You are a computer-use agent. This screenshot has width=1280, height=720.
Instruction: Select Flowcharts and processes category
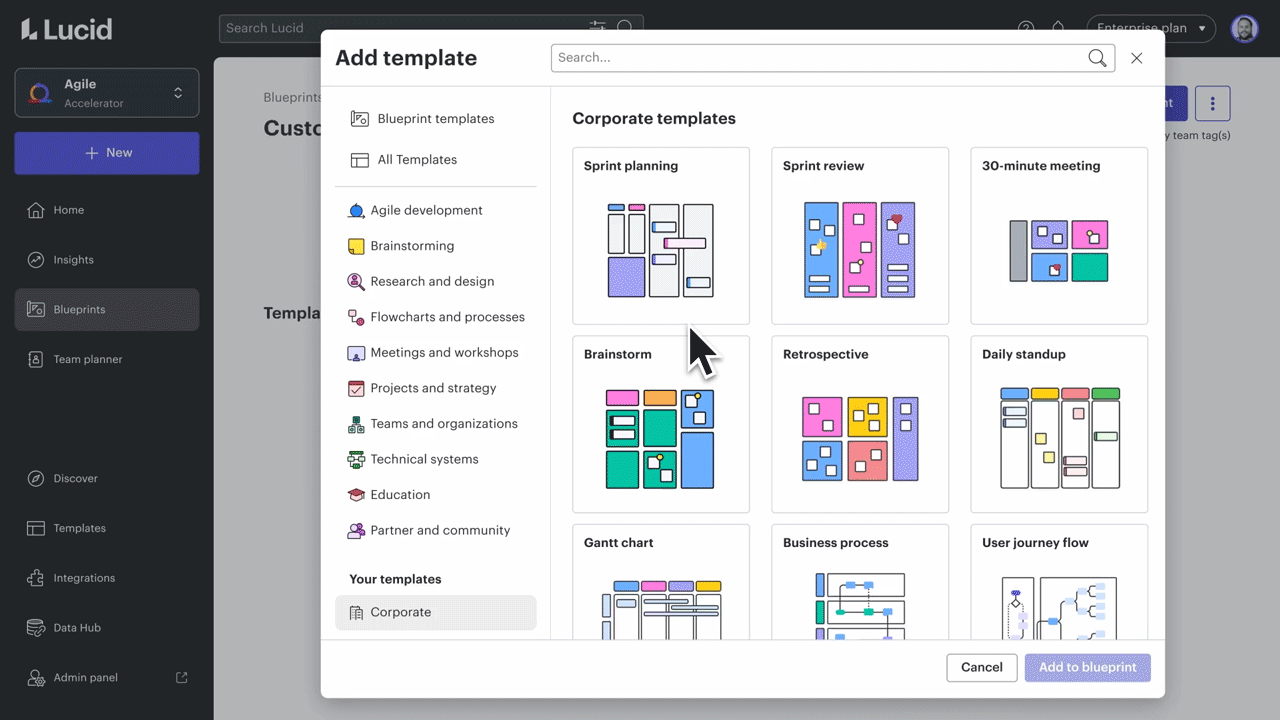pos(356,317)
